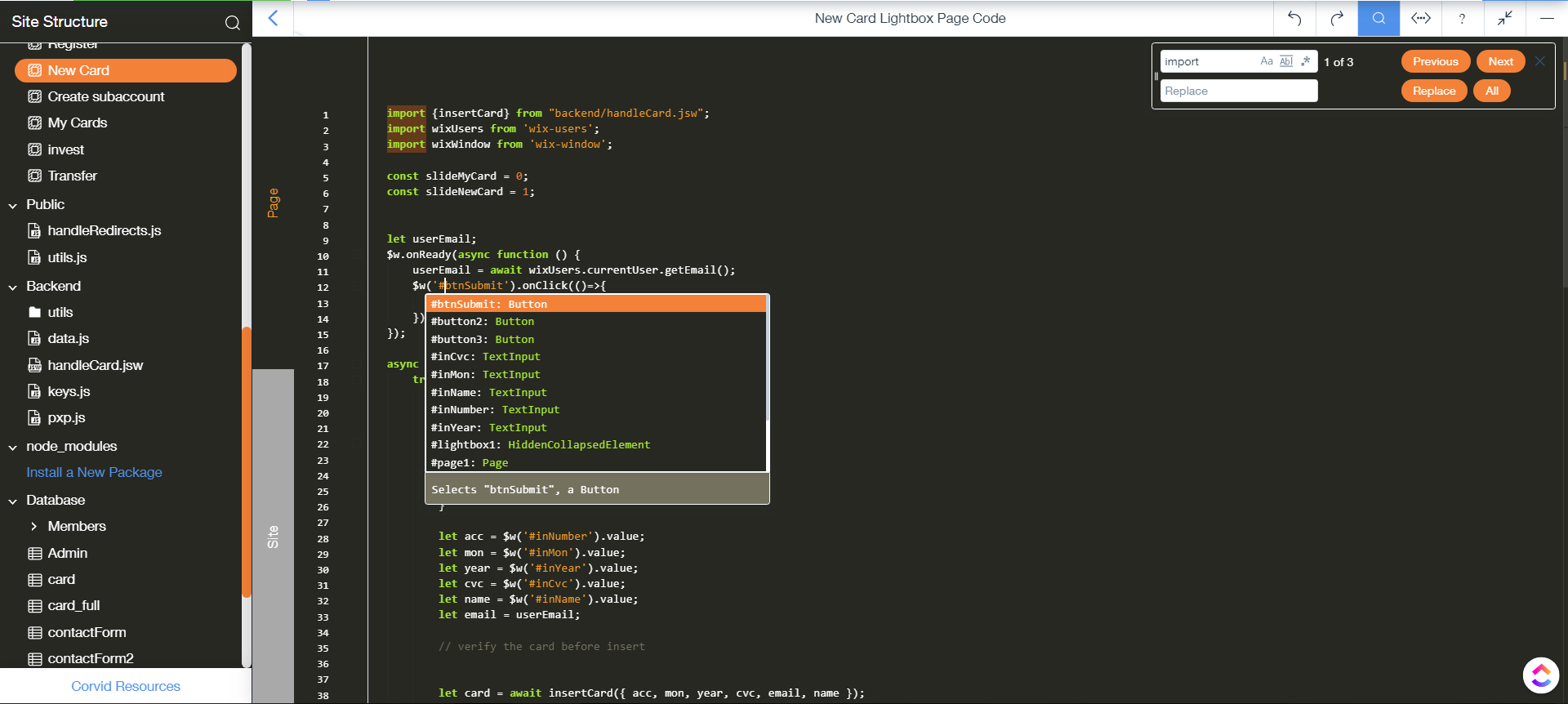Enable regex search option
The width and height of the screenshot is (1568, 704).
(1306, 61)
